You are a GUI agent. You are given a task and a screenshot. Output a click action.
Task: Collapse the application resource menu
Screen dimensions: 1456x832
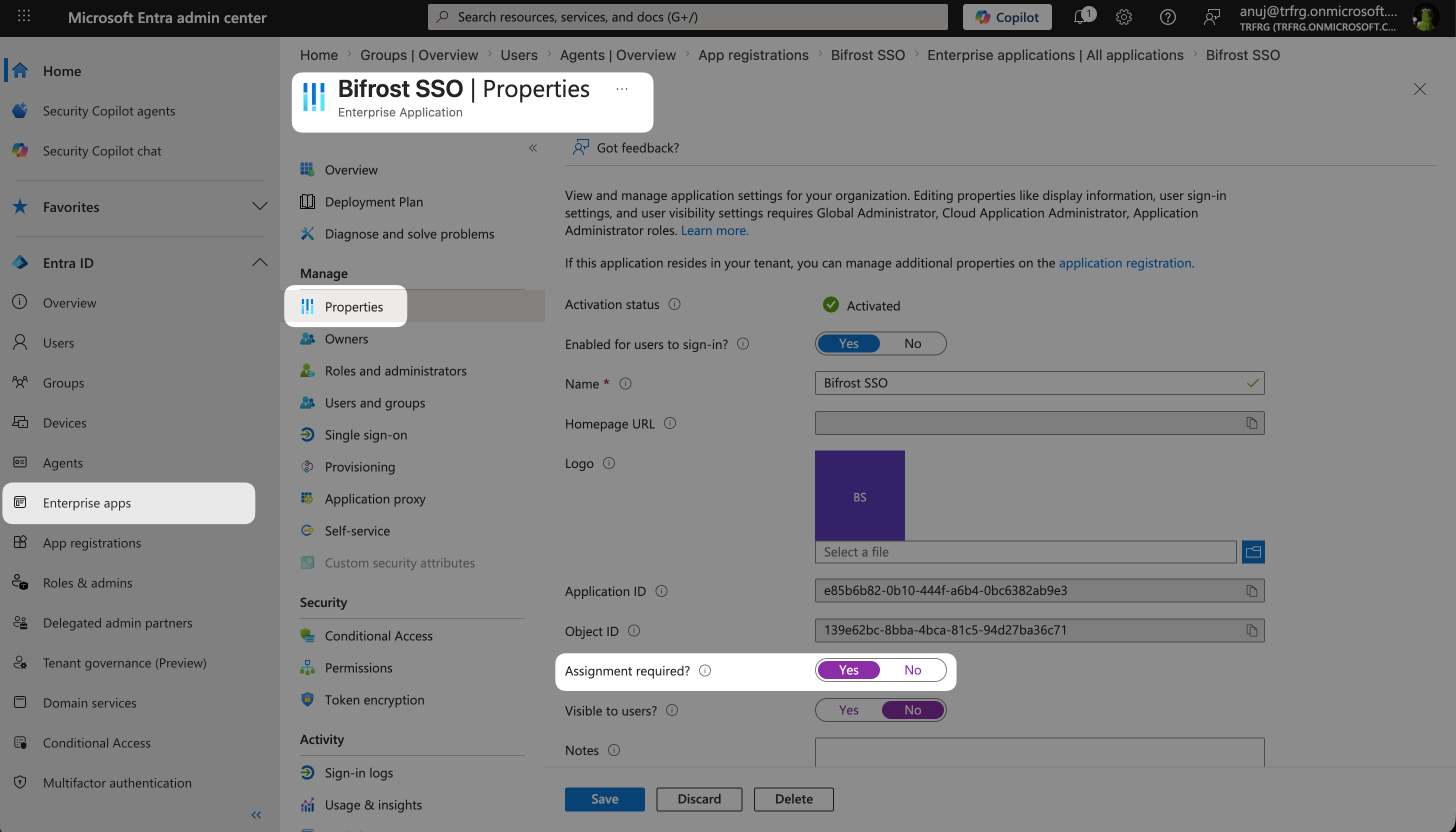[x=532, y=148]
